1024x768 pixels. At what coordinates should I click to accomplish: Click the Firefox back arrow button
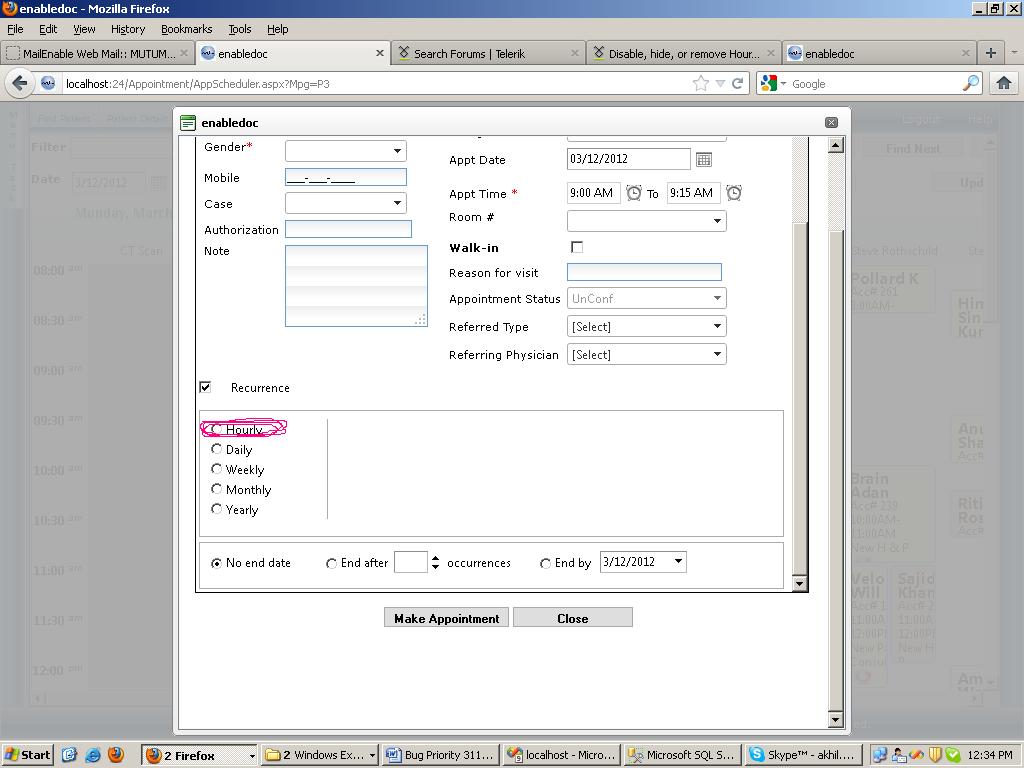click(x=20, y=83)
